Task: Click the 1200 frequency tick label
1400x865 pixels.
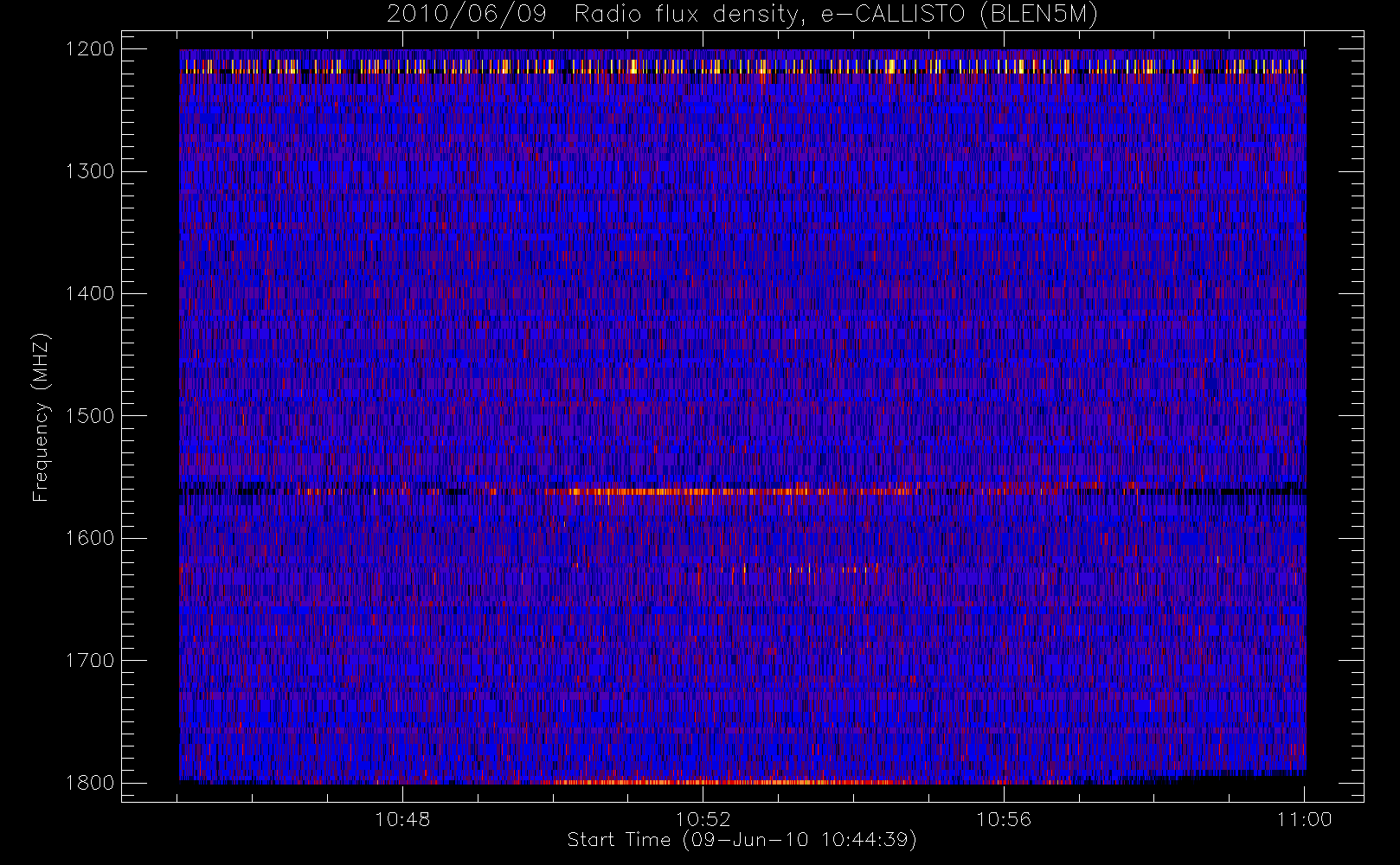Action: (90, 49)
